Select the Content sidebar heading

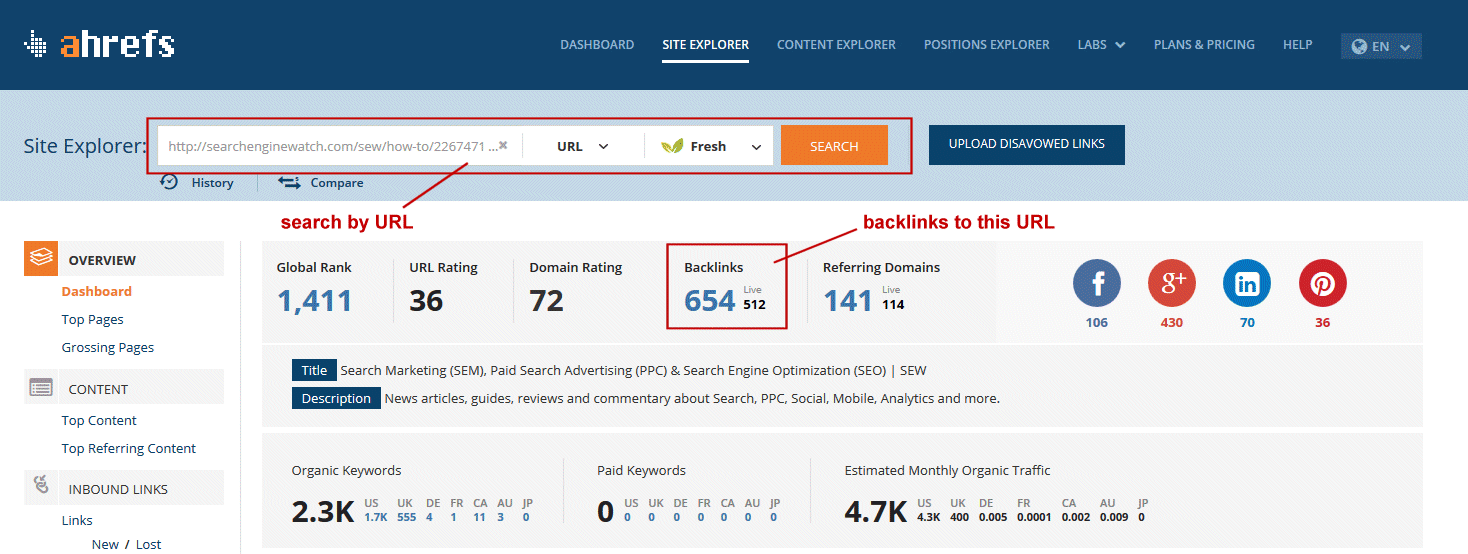click(98, 389)
